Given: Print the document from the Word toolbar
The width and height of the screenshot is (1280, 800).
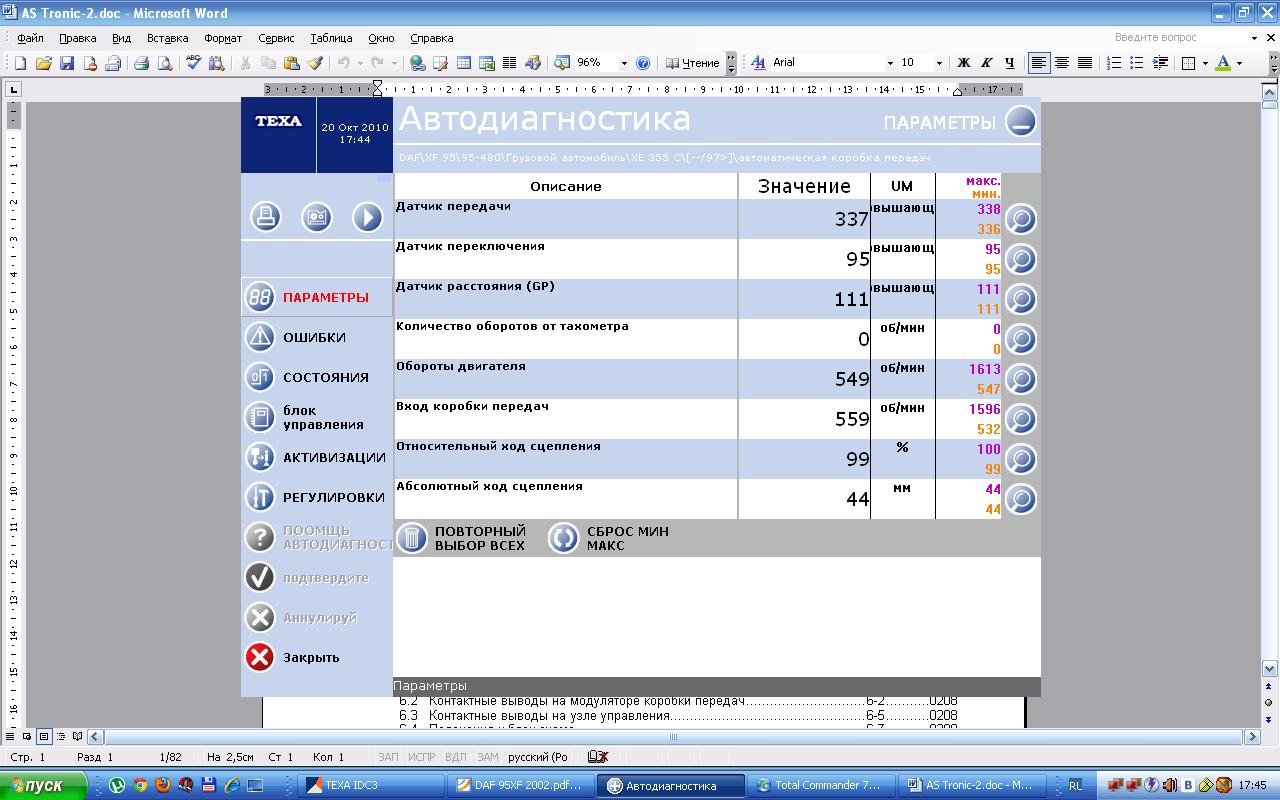Looking at the screenshot, I should click(141, 63).
